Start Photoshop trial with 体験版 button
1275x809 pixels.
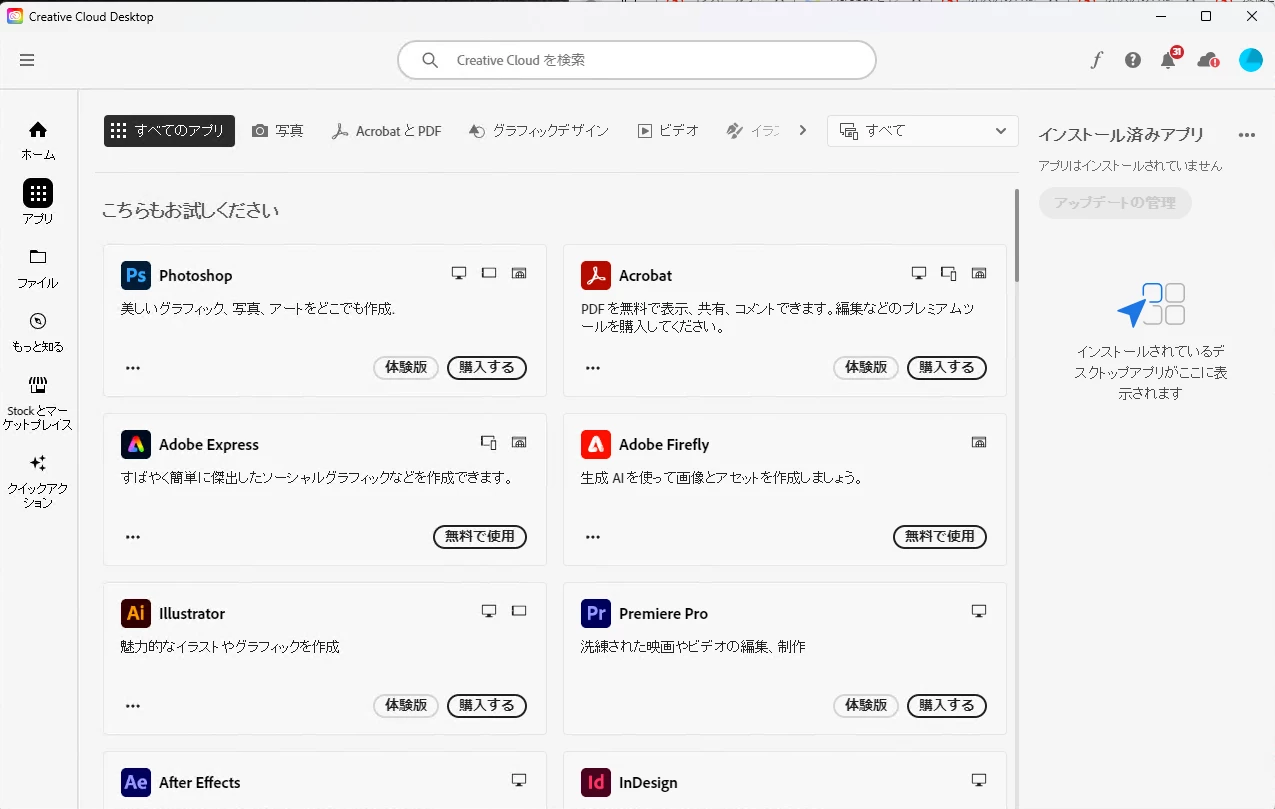tap(406, 367)
